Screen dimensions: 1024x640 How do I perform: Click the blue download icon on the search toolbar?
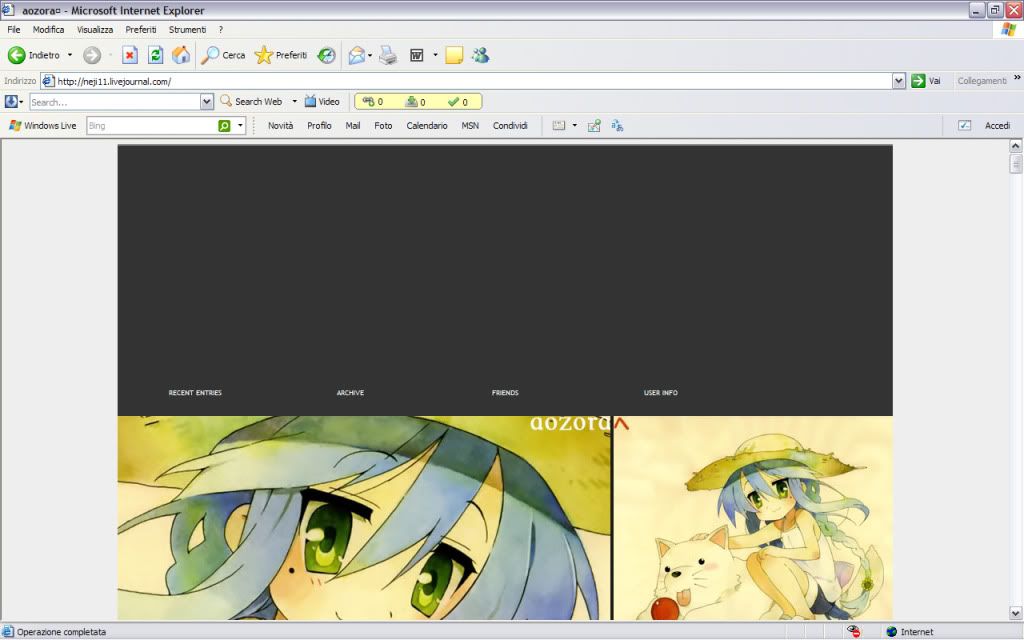point(10,102)
